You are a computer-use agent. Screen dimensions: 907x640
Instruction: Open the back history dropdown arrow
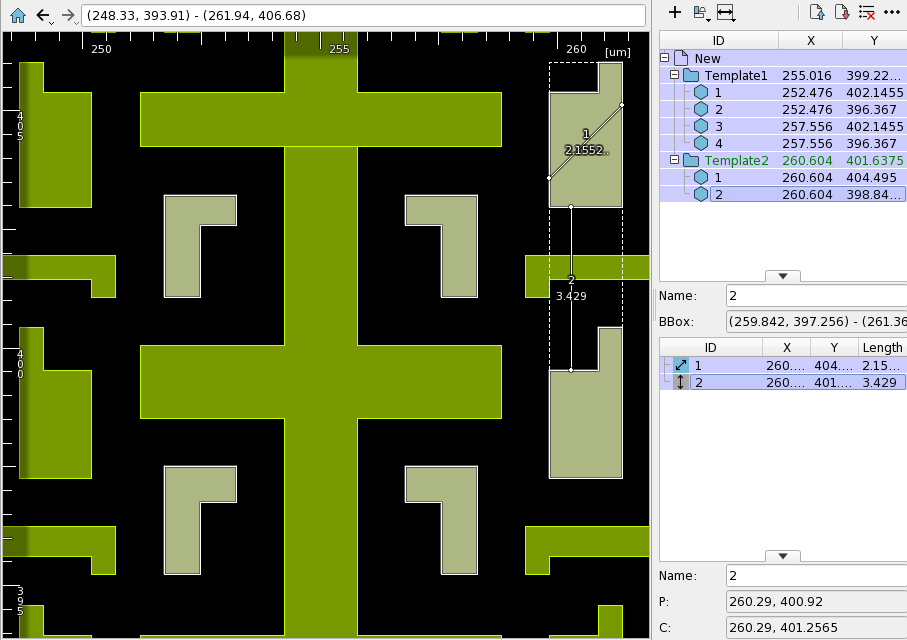point(51,23)
